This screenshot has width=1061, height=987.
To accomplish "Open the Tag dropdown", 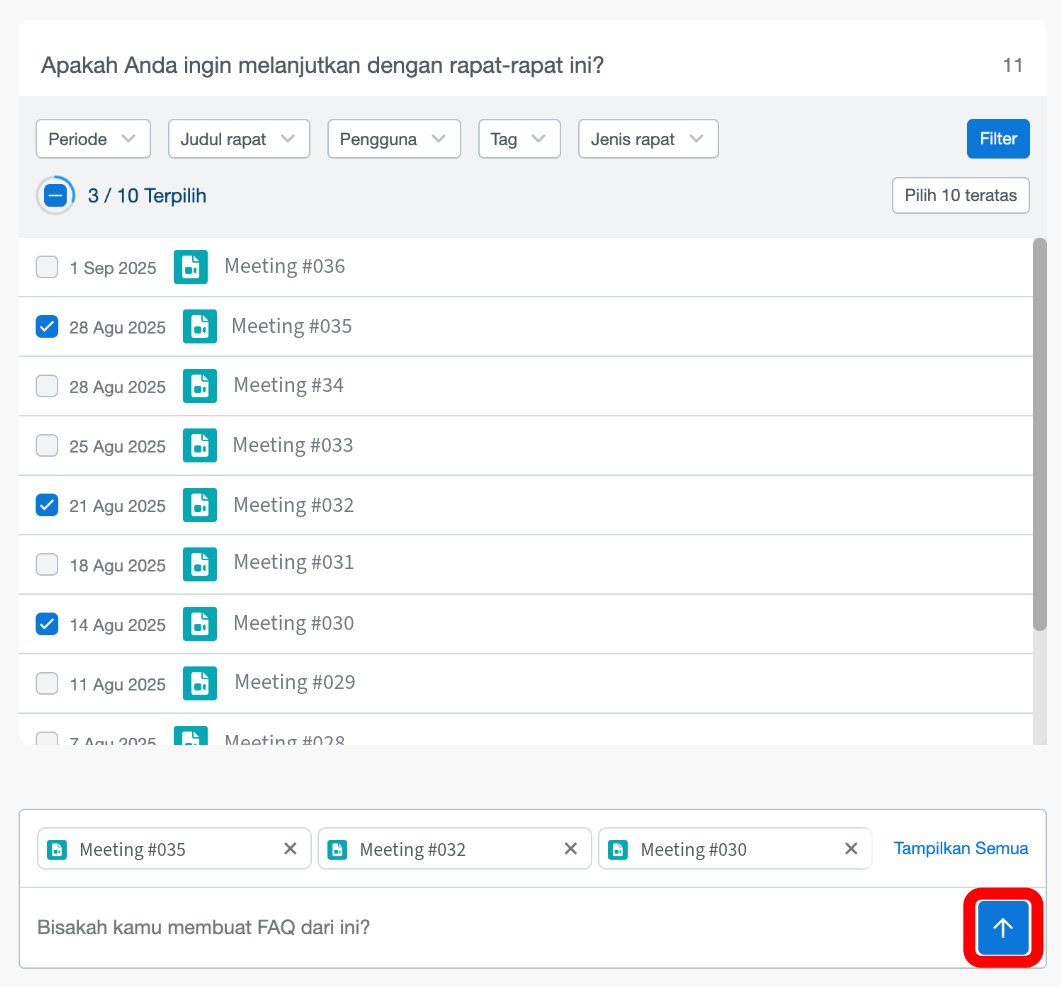I will tap(519, 139).
